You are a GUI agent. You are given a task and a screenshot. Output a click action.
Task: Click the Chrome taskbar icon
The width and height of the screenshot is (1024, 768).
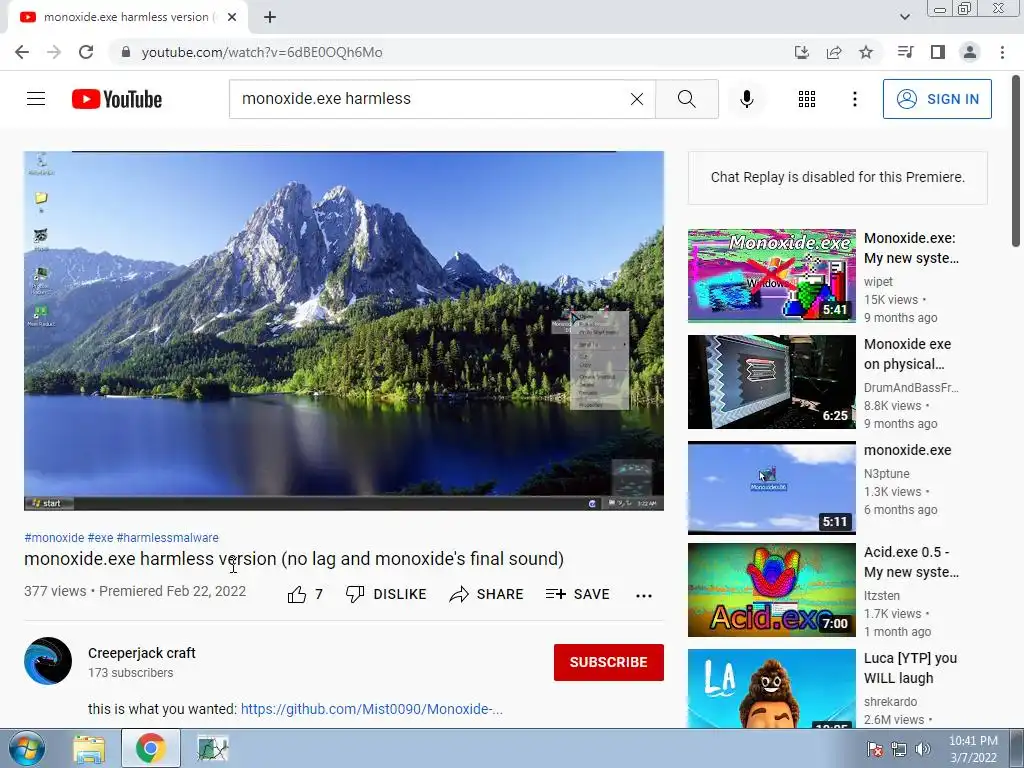[150, 748]
